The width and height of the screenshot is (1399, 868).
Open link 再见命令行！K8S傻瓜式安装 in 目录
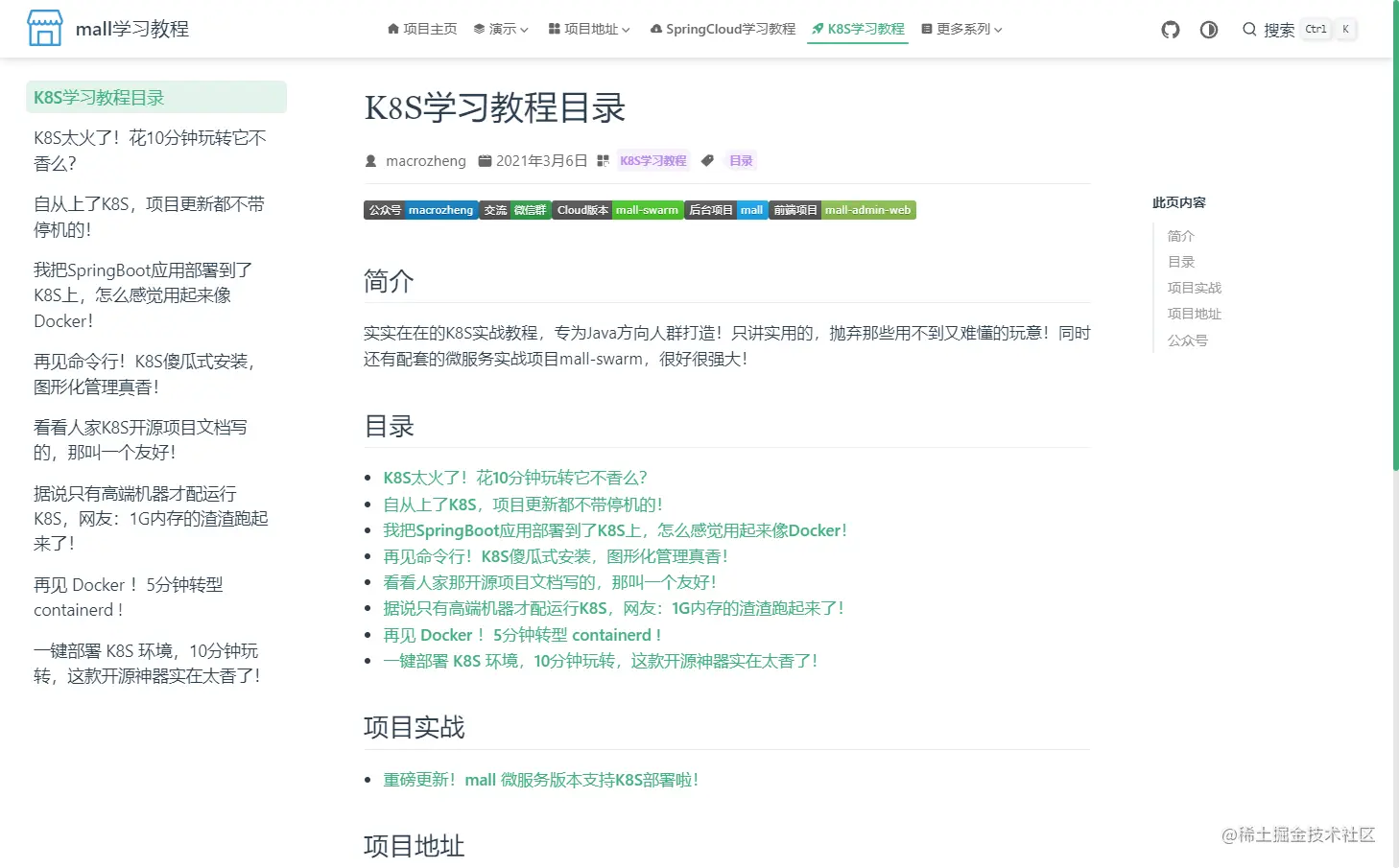coord(556,556)
